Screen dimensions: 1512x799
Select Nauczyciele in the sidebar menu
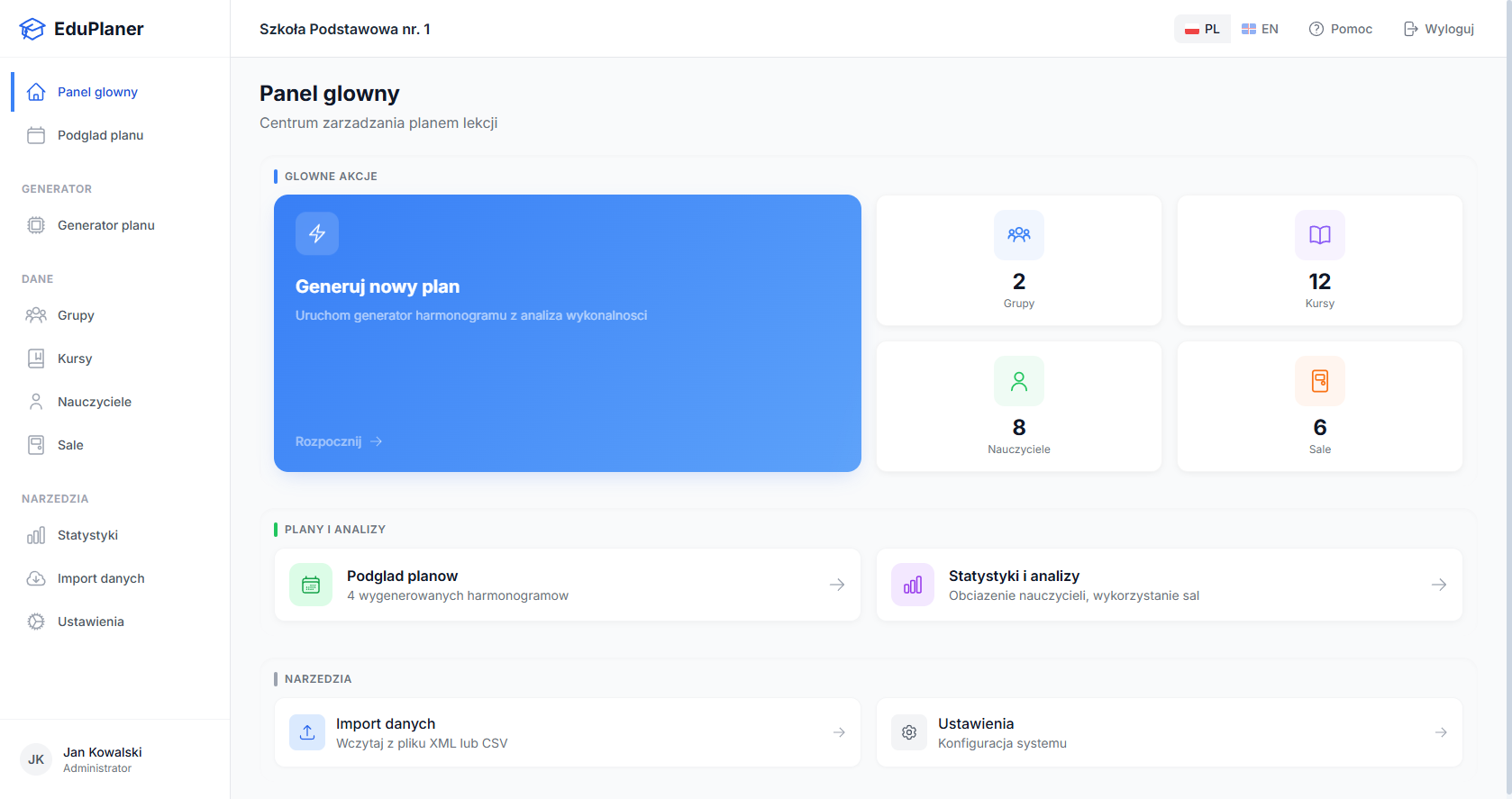[x=115, y=402]
